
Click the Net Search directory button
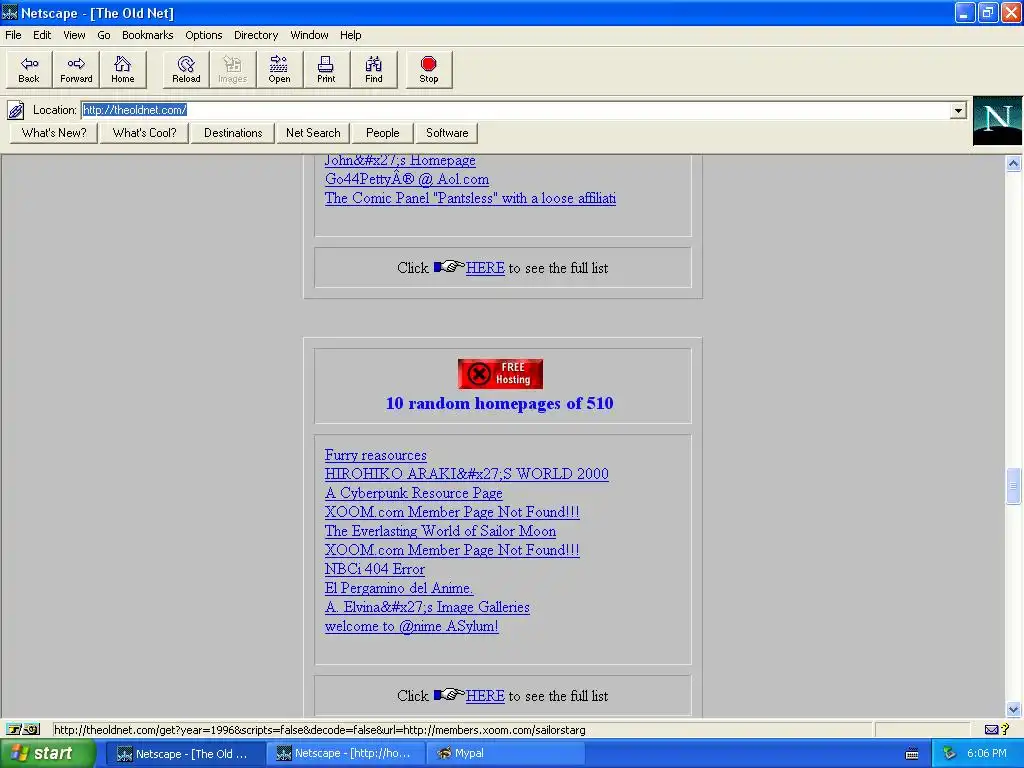(x=313, y=133)
